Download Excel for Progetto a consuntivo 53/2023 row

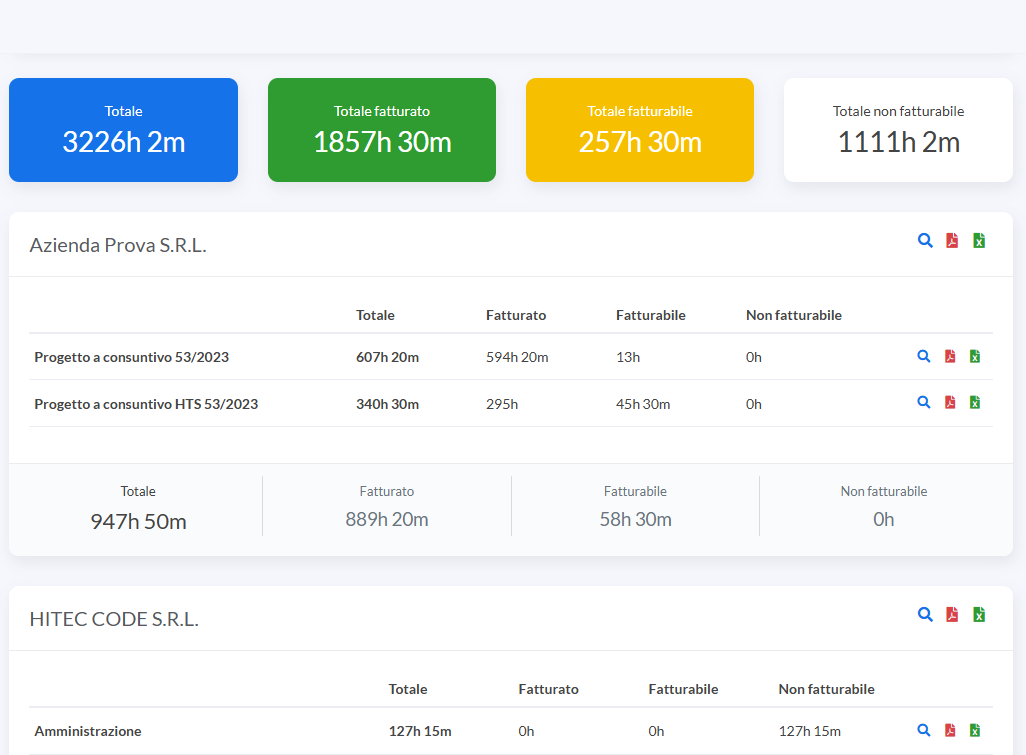[x=975, y=356]
